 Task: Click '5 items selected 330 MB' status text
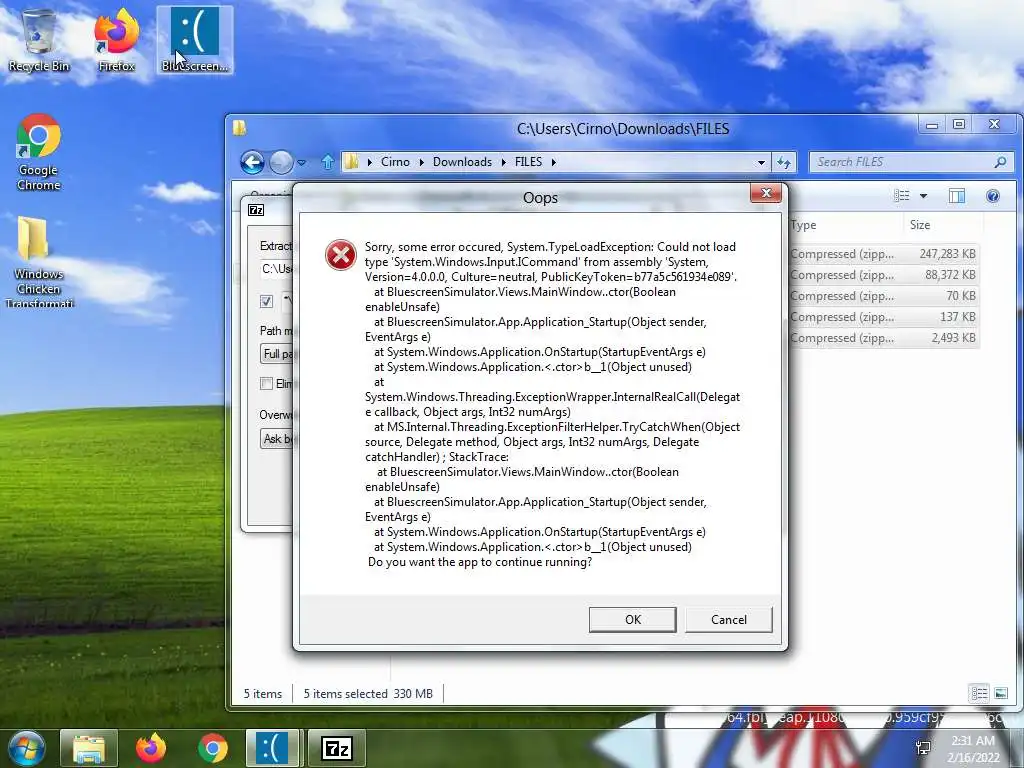pos(368,694)
